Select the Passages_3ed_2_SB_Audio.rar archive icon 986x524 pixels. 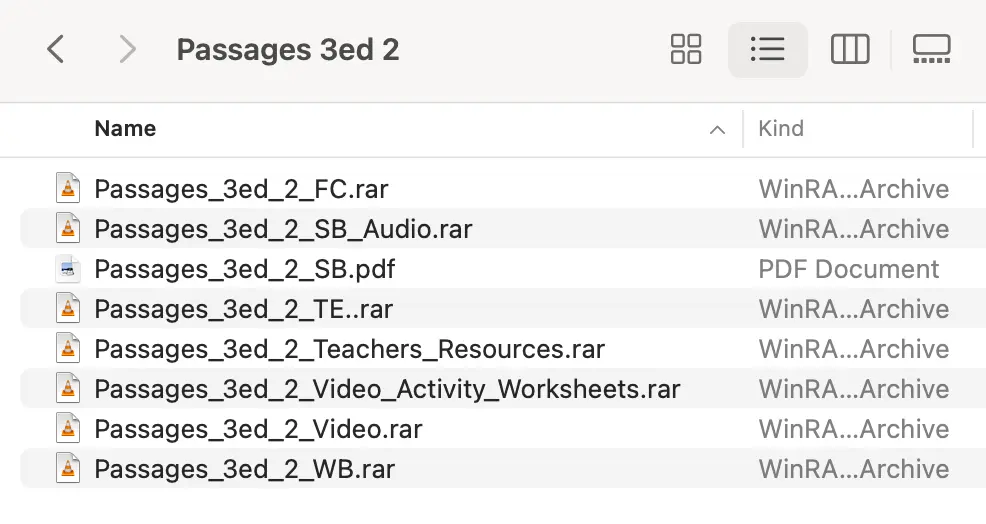(68, 228)
